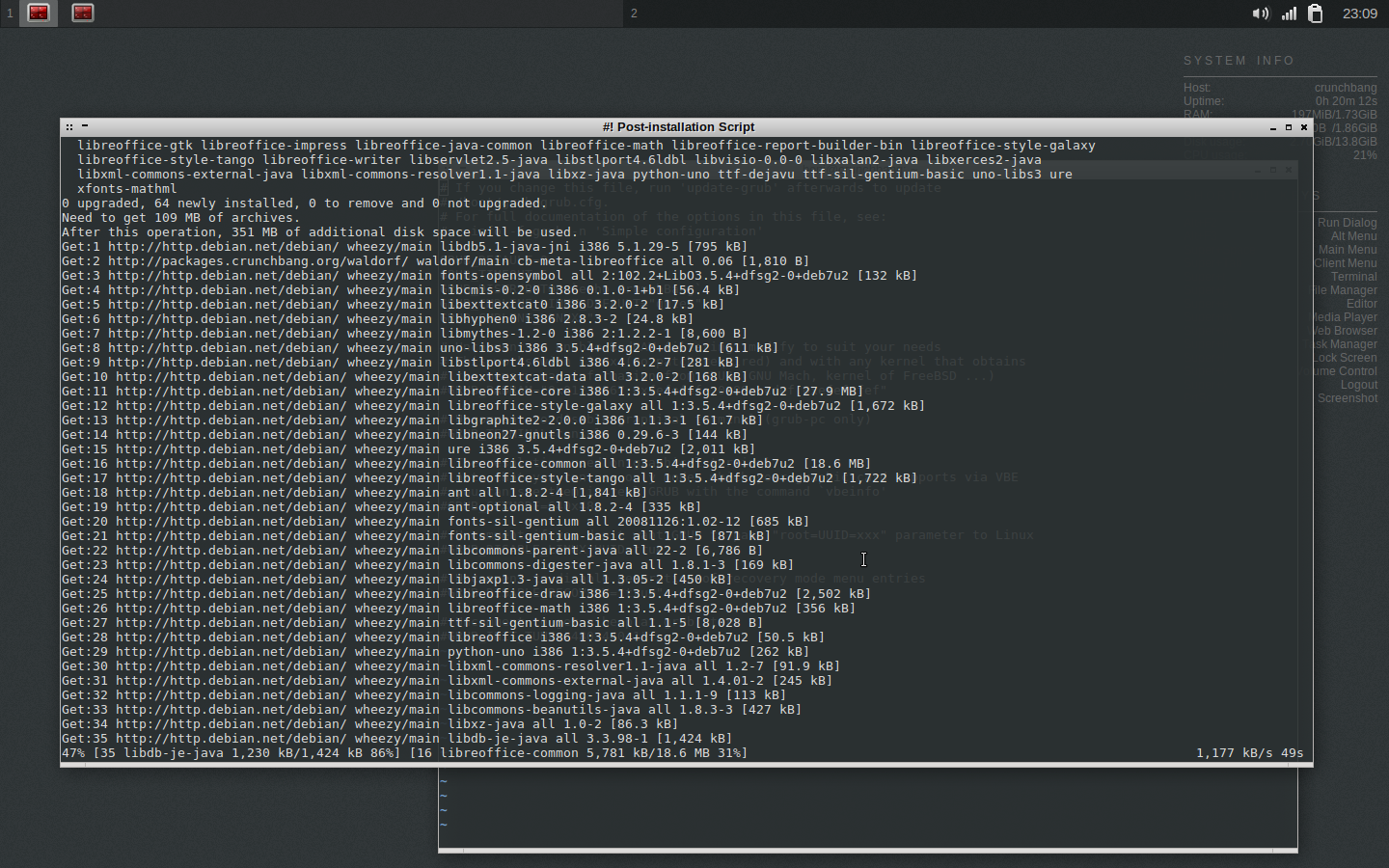Click the 'After this operation, 351 MB' line
The width and height of the screenshot is (1389, 868).
click(x=320, y=232)
